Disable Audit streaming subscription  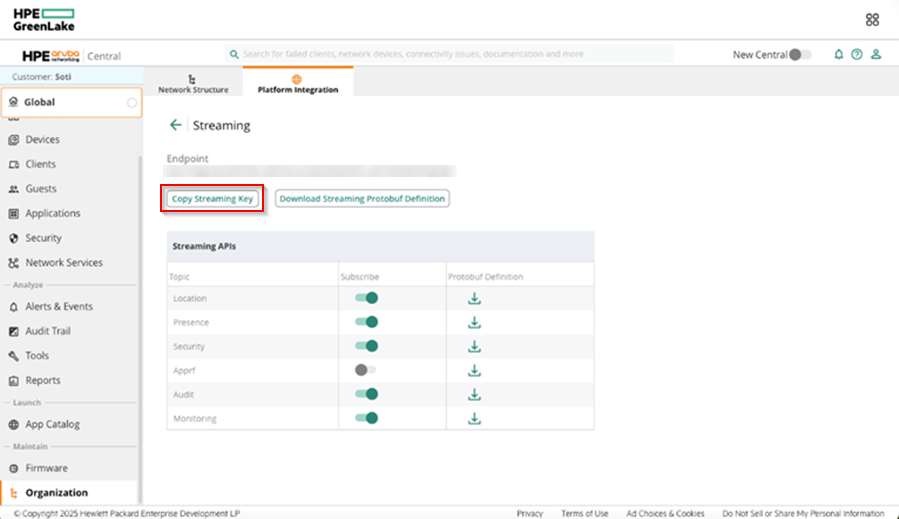pyautogui.click(x=366, y=394)
